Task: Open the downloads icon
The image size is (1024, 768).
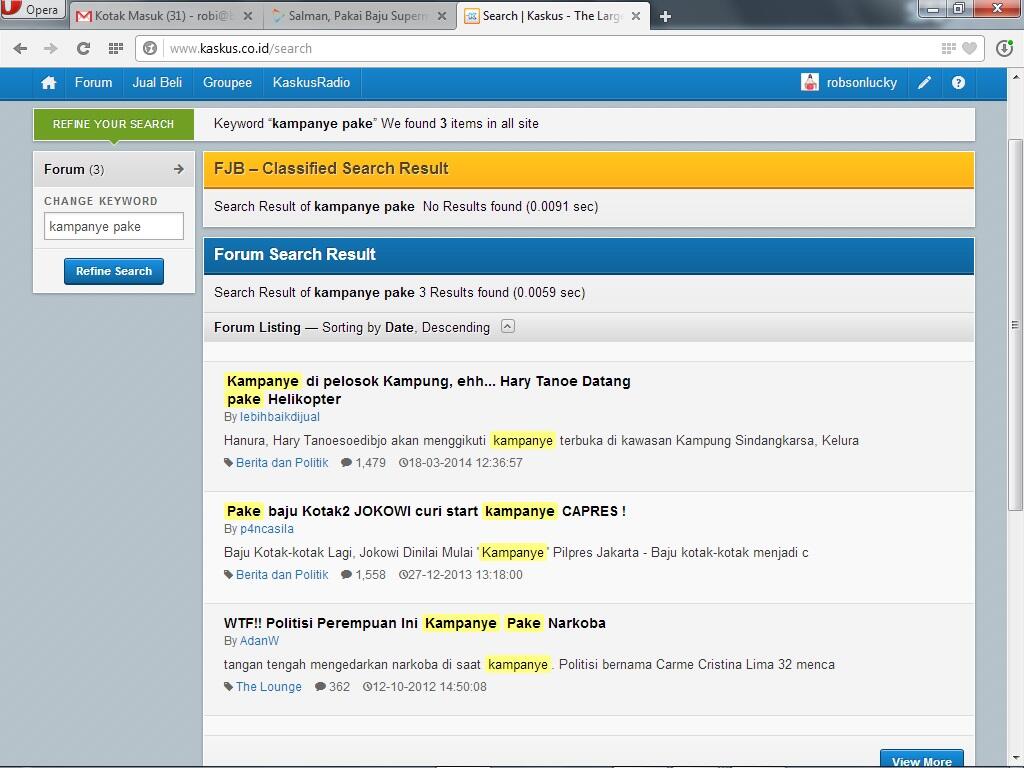Action: (x=1004, y=48)
